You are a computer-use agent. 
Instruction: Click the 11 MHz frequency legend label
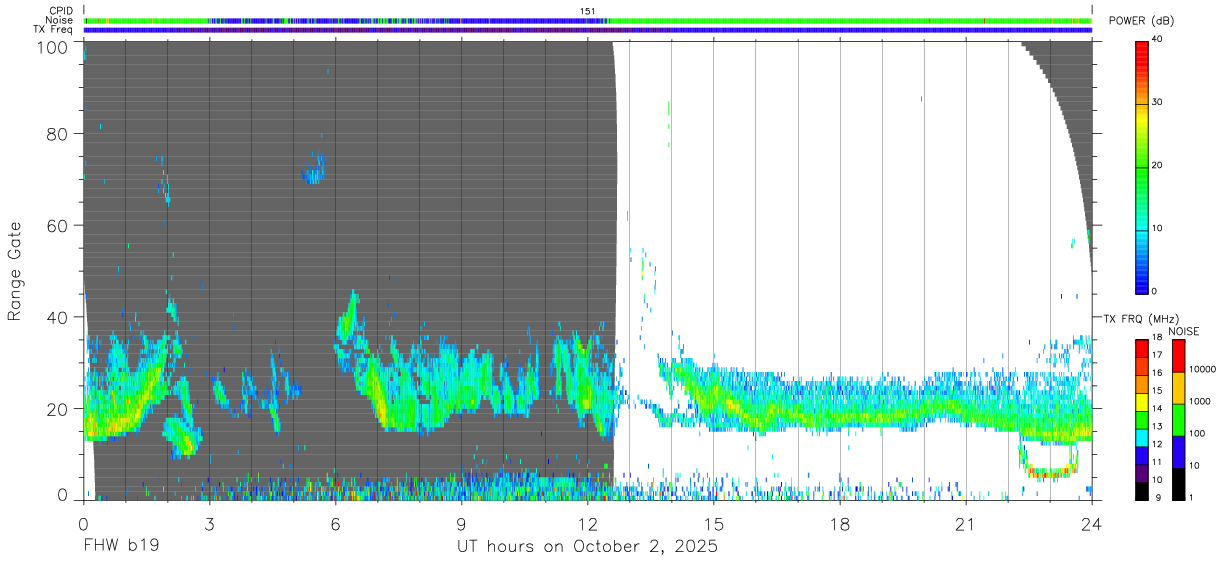coord(1157,462)
